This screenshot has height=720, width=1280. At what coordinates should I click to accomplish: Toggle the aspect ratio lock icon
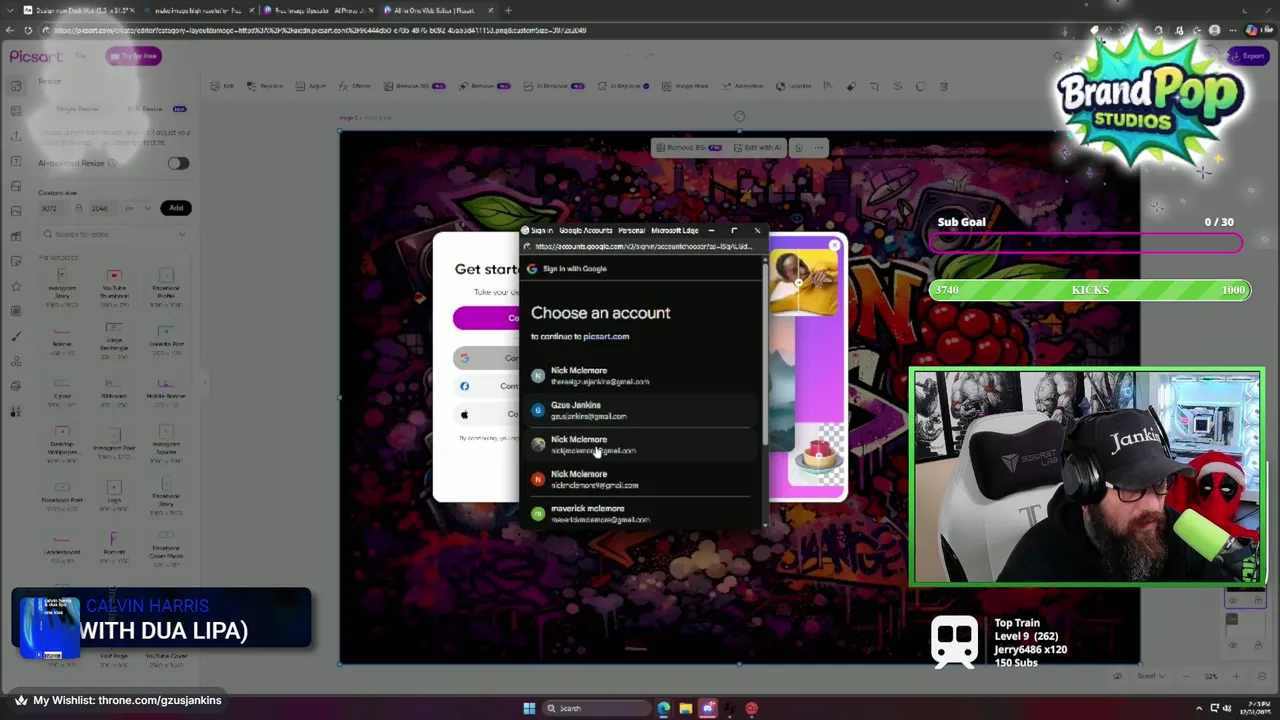tap(78, 208)
